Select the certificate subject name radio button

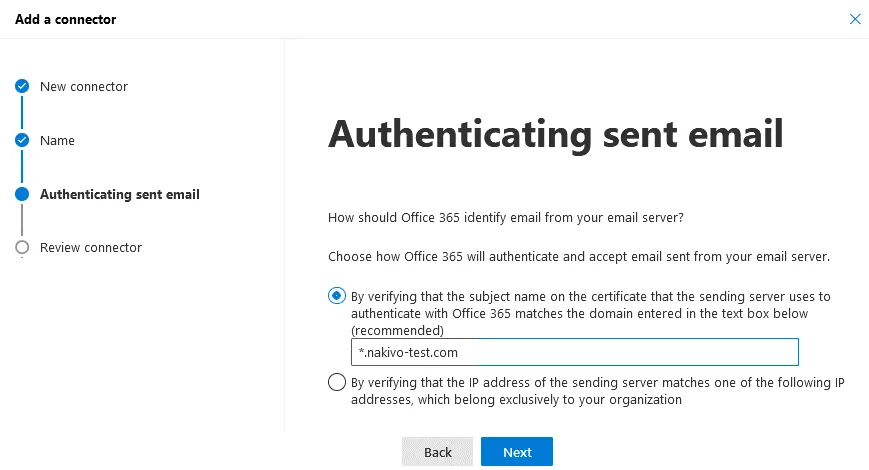(337, 296)
